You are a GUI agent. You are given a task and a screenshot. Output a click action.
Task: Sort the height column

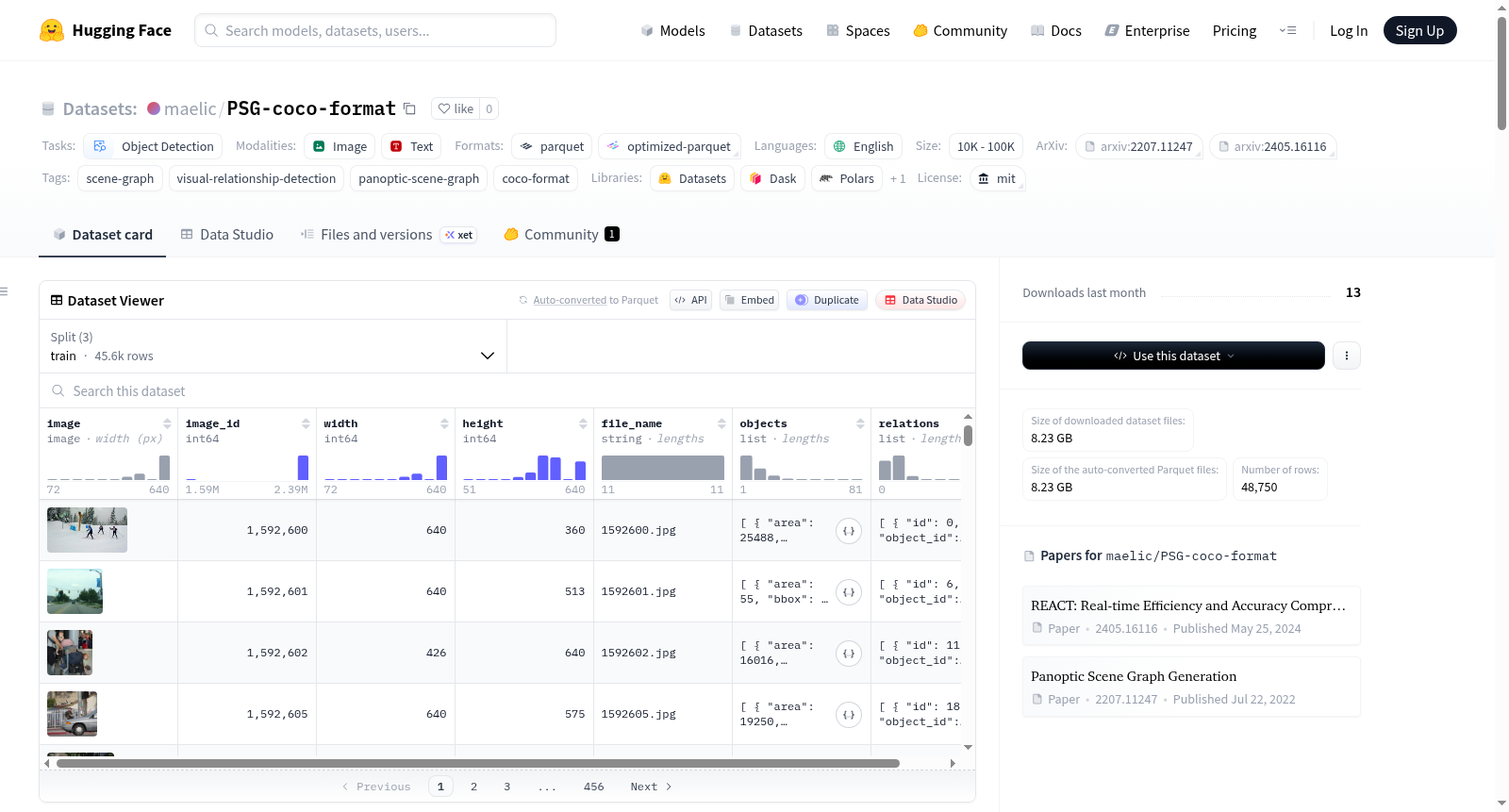click(583, 423)
